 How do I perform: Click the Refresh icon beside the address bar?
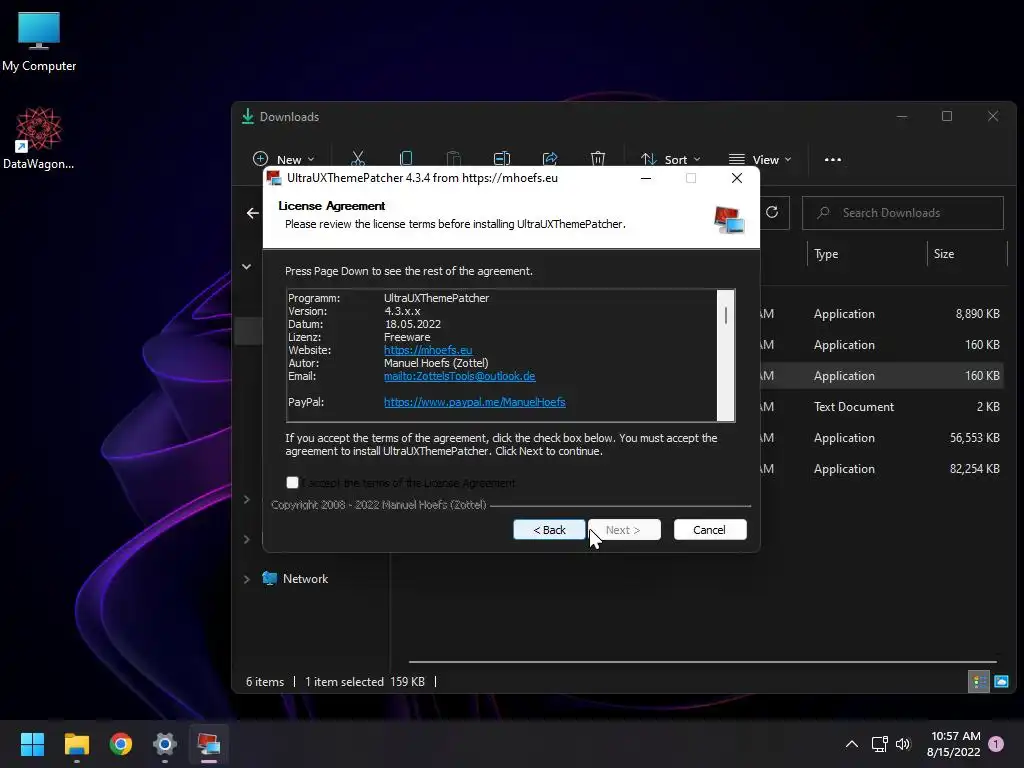click(x=772, y=212)
